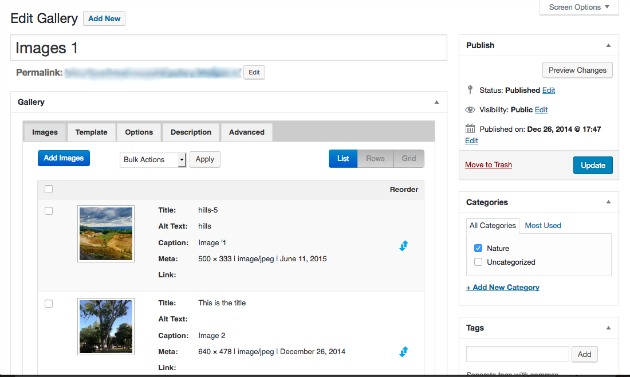Click the title text 'hills-5'
Viewport: 630px width, 377px height.
pyautogui.click(x=208, y=210)
